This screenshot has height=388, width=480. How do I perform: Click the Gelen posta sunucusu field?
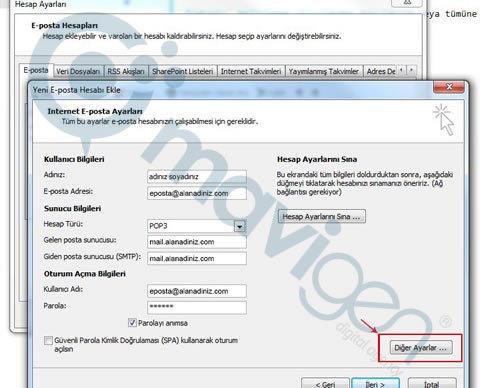(x=197, y=242)
